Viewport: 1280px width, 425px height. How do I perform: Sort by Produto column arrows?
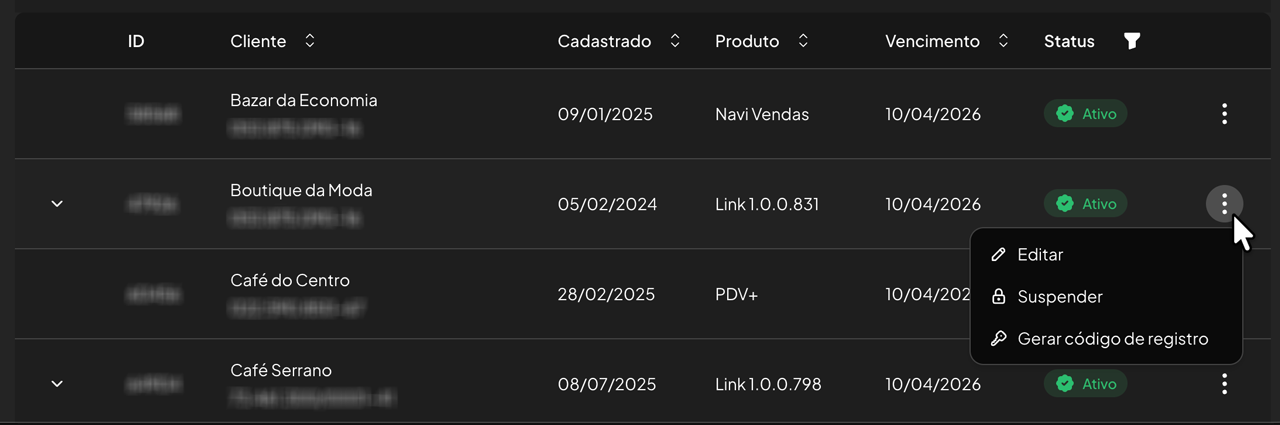[803, 41]
